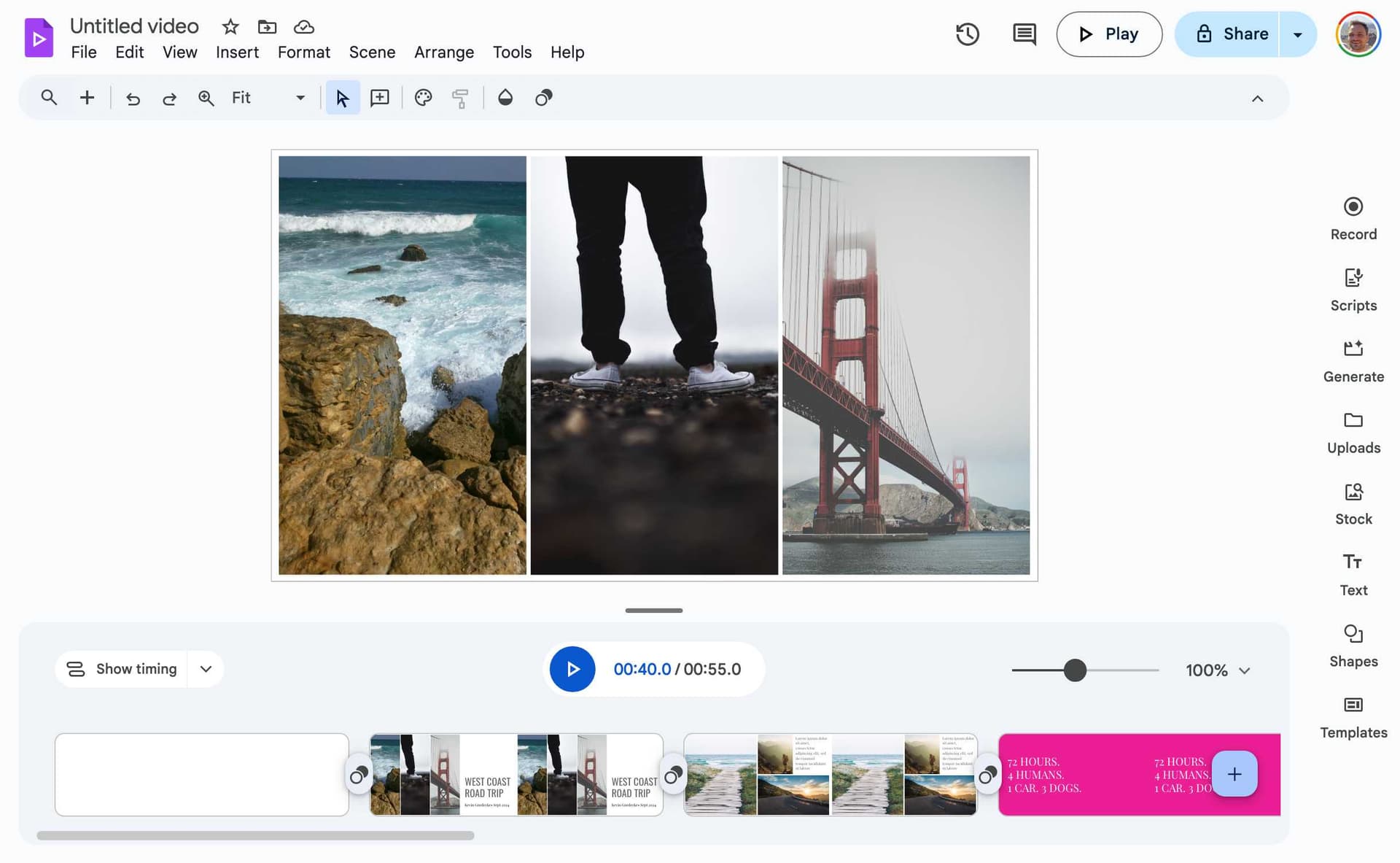Open the comments panel icon
Image resolution: width=1400 pixels, height=863 pixels.
click(x=1024, y=34)
